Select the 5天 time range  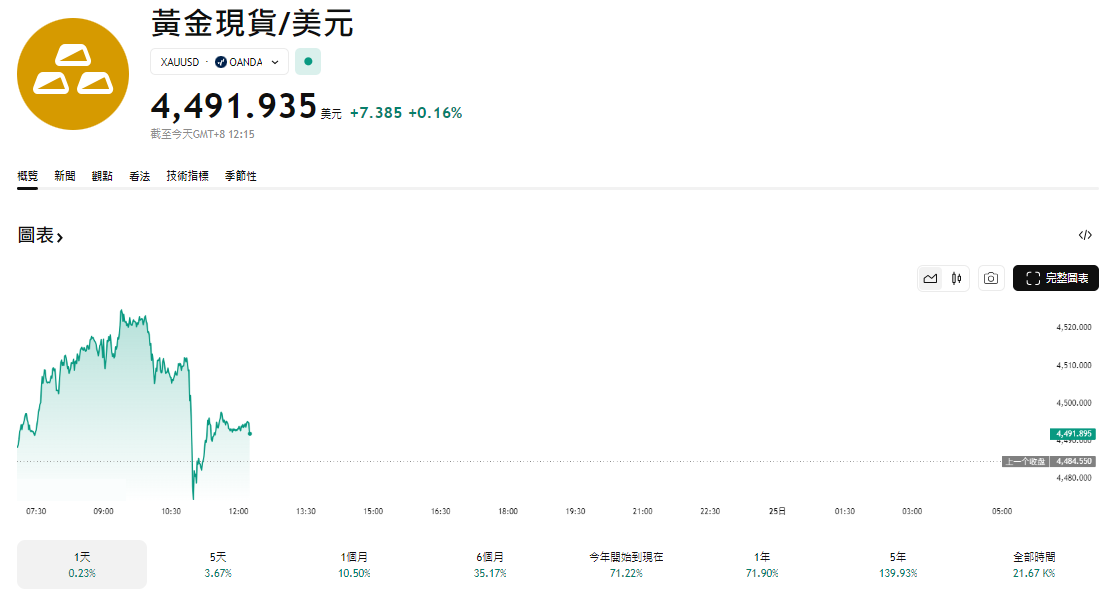(216, 563)
